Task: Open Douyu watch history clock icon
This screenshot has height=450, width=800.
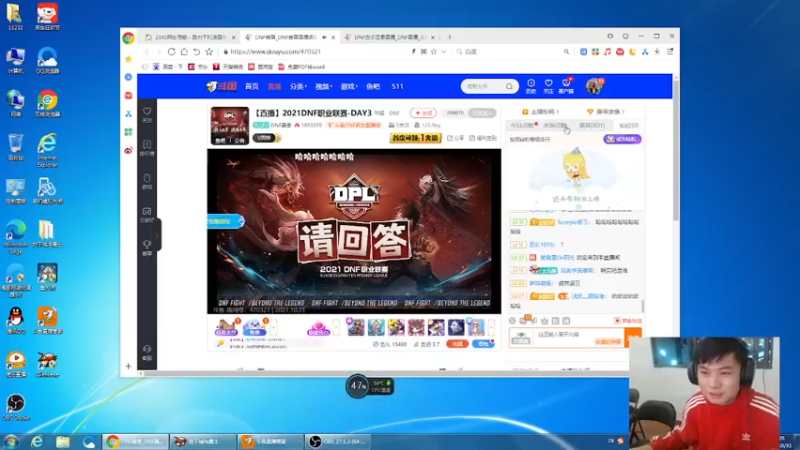Action: coord(531,86)
